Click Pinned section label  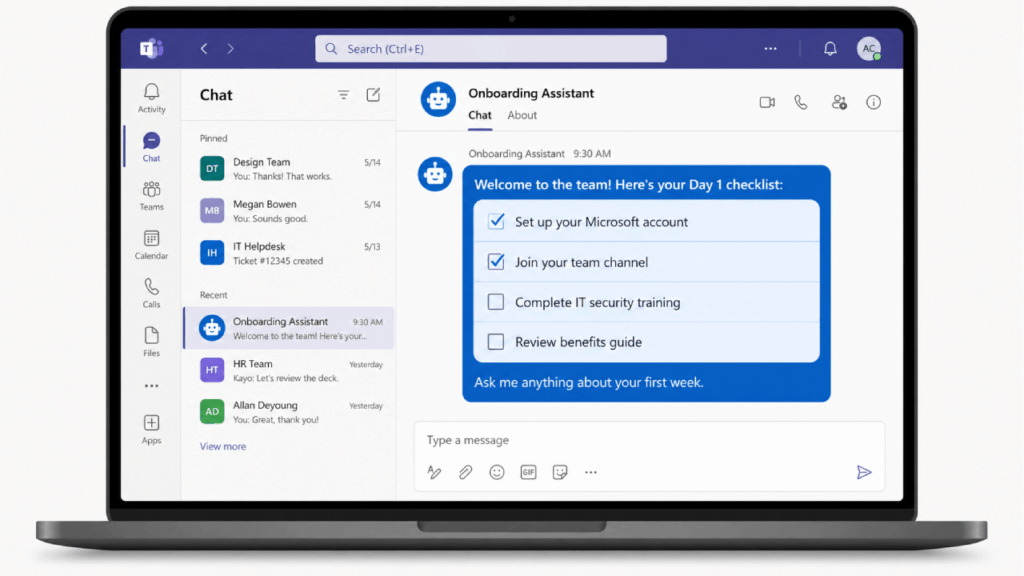pos(214,138)
